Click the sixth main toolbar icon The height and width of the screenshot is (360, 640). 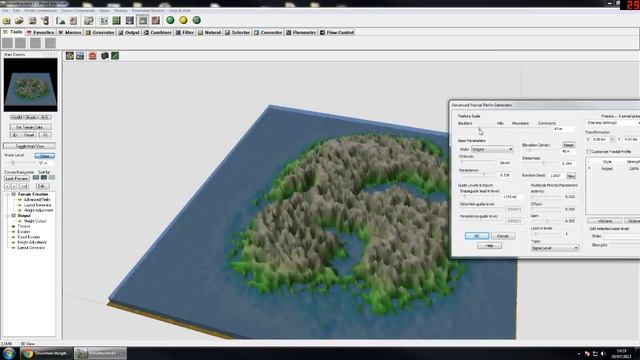73,20
